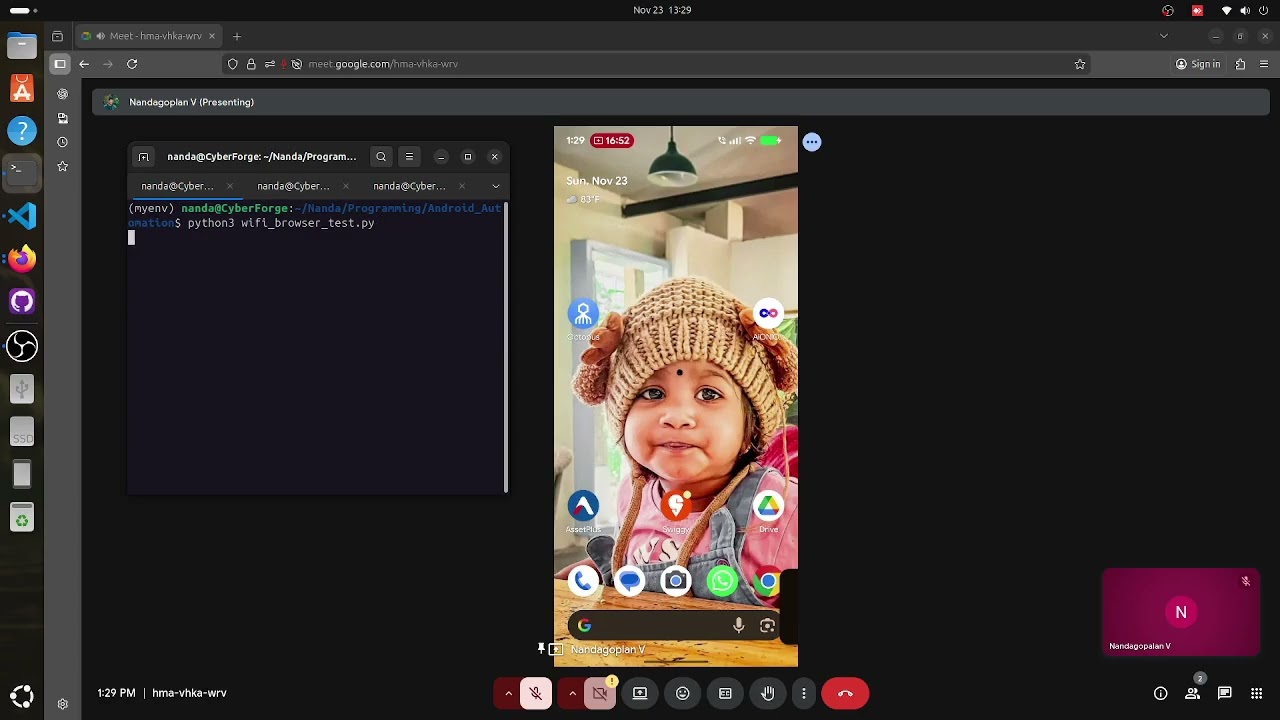The image size is (1280, 720).
Task: Leave the call with red hang-up button
Action: [x=845, y=693]
